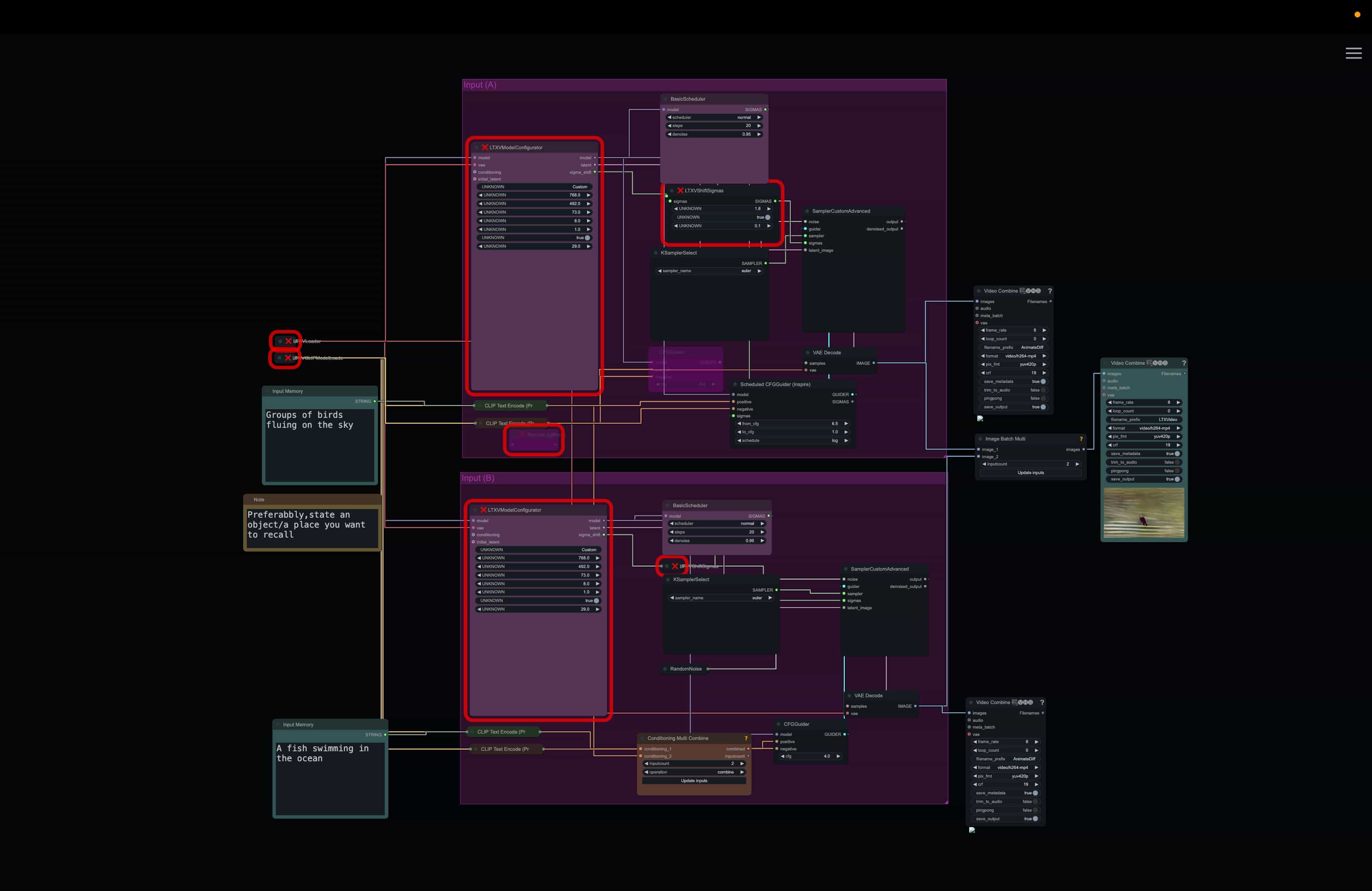Click collapse dot of the RandomNoise node
The height and width of the screenshot is (891, 1372).
tap(665, 669)
